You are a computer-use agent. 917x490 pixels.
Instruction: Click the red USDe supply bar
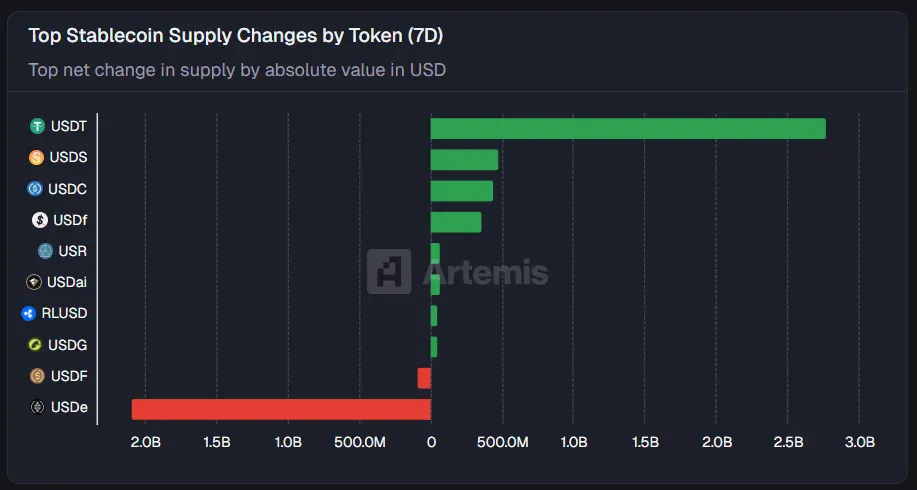click(281, 409)
